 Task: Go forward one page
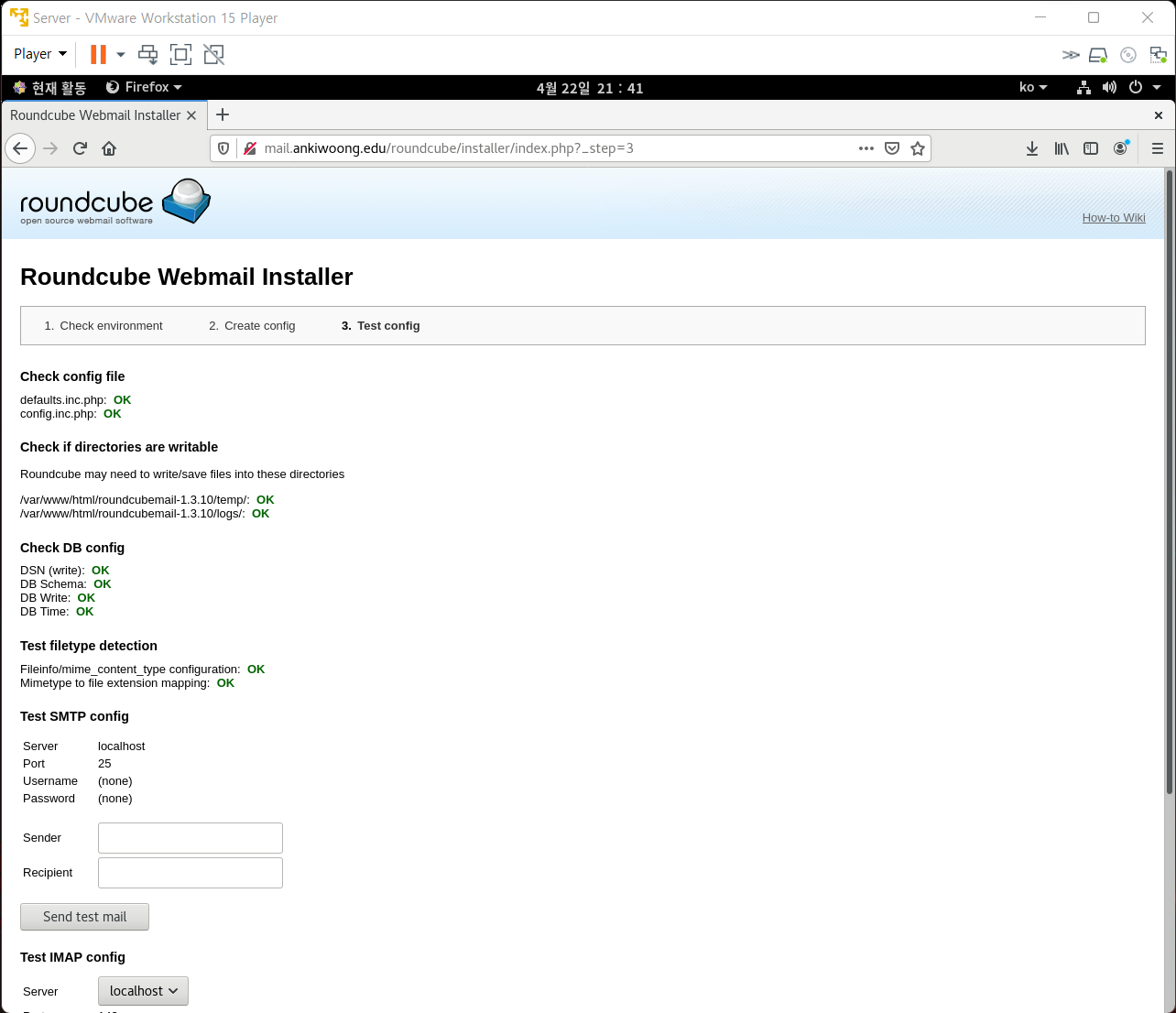click(50, 148)
